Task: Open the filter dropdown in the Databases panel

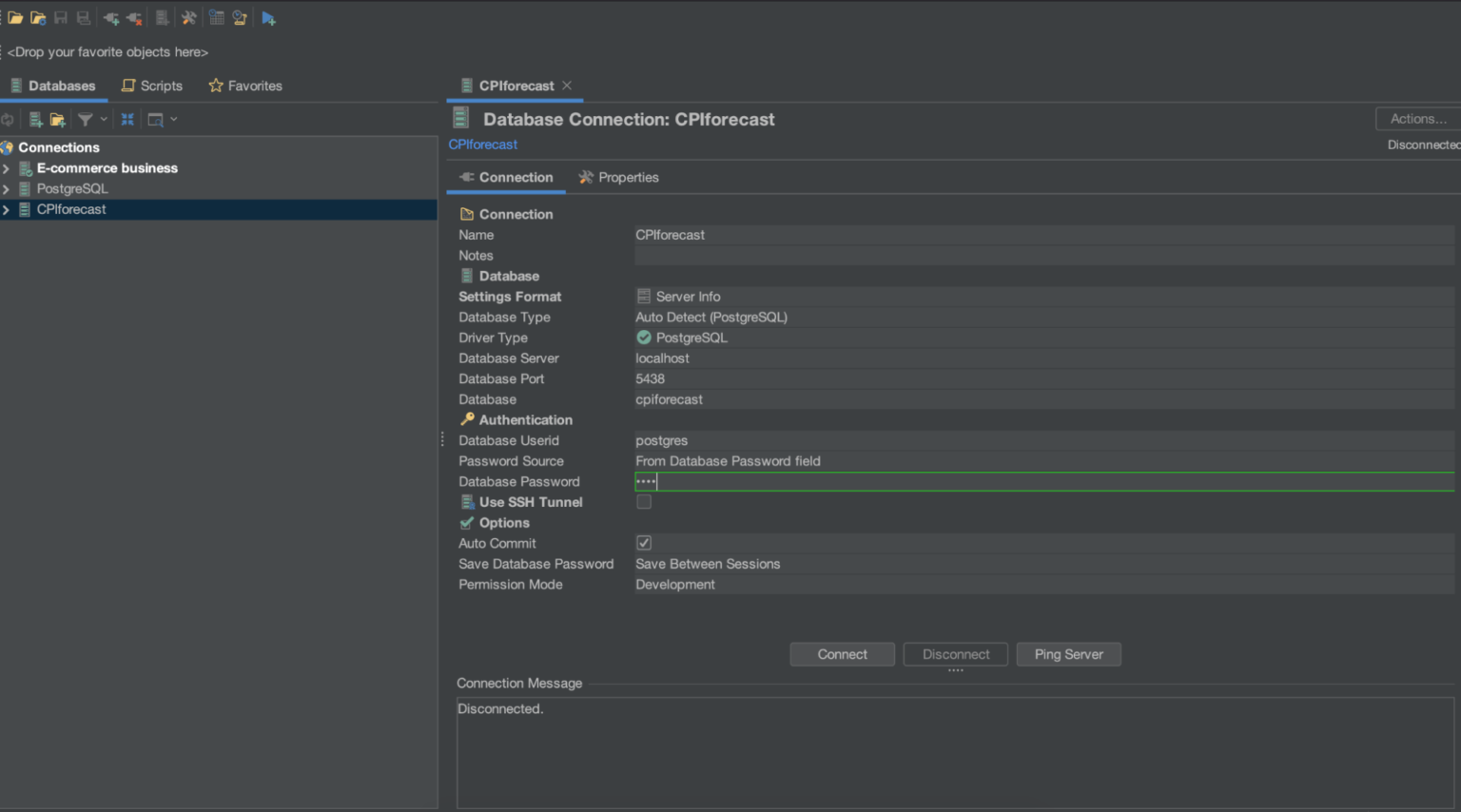Action: [103, 119]
